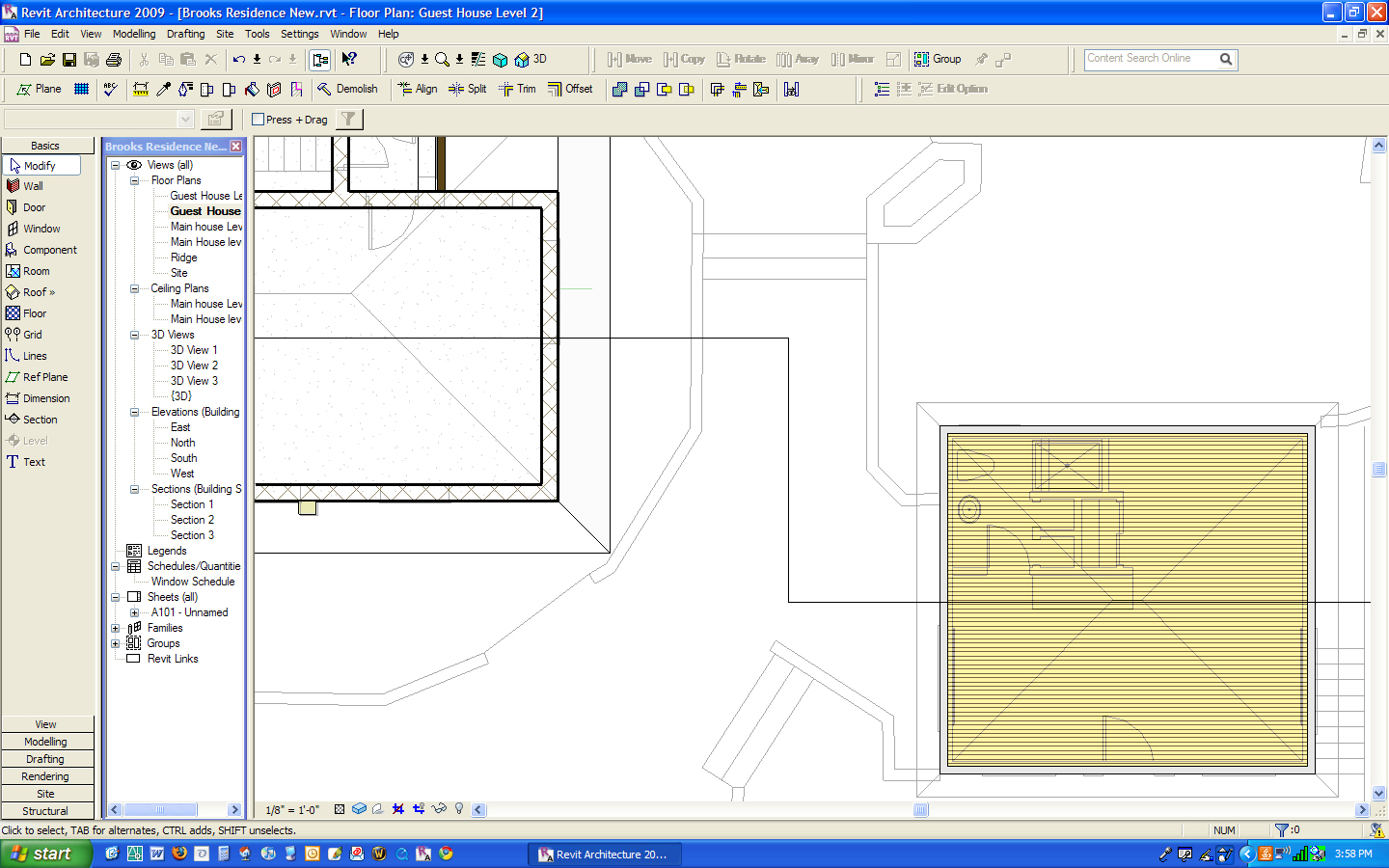The height and width of the screenshot is (868, 1389).
Task: Activate the Dimension tool
Action: pos(45,398)
